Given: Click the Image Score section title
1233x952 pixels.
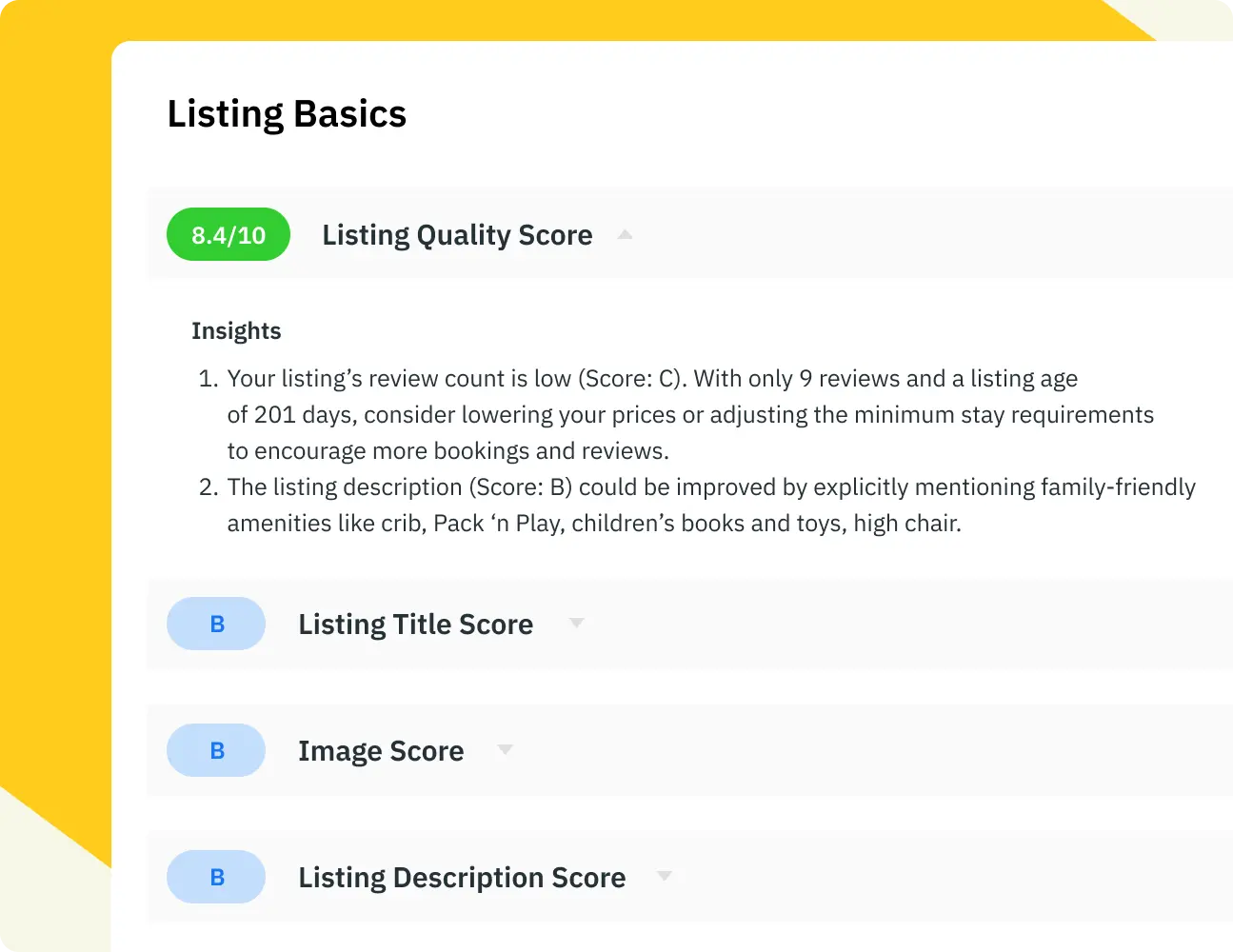Looking at the screenshot, I should (x=381, y=750).
